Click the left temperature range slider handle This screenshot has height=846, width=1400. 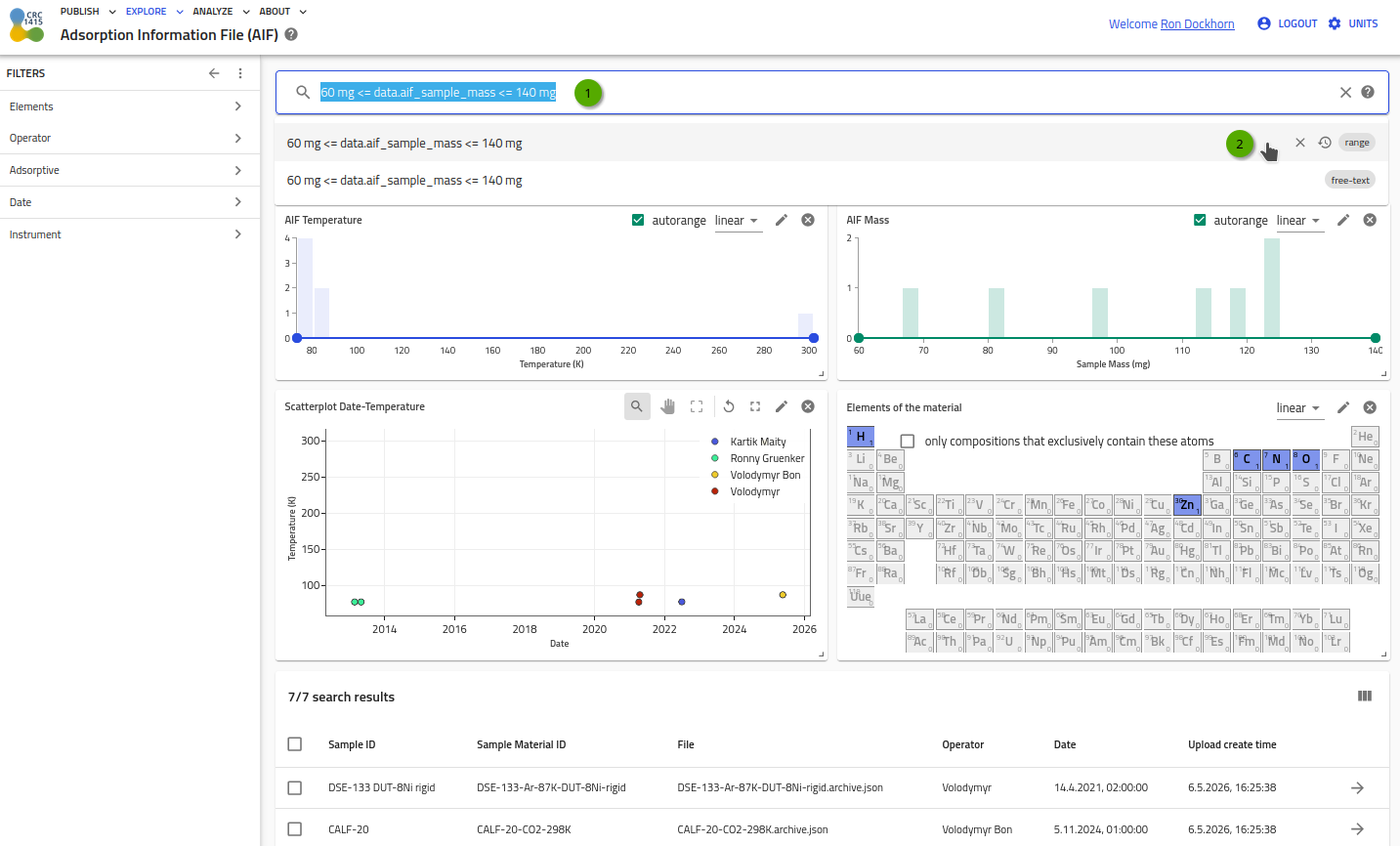point(297,338)
